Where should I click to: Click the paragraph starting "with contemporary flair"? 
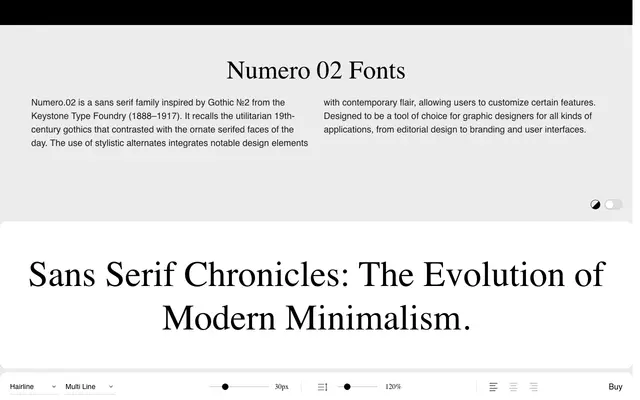point(460,116)
